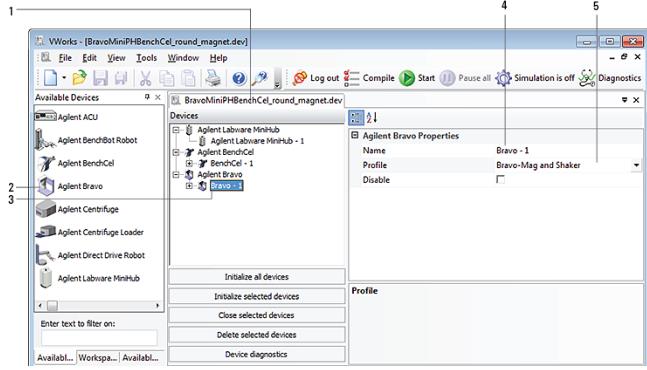Click the Open folder toolbar icon
647x370 pixels.
coord(79,78)
